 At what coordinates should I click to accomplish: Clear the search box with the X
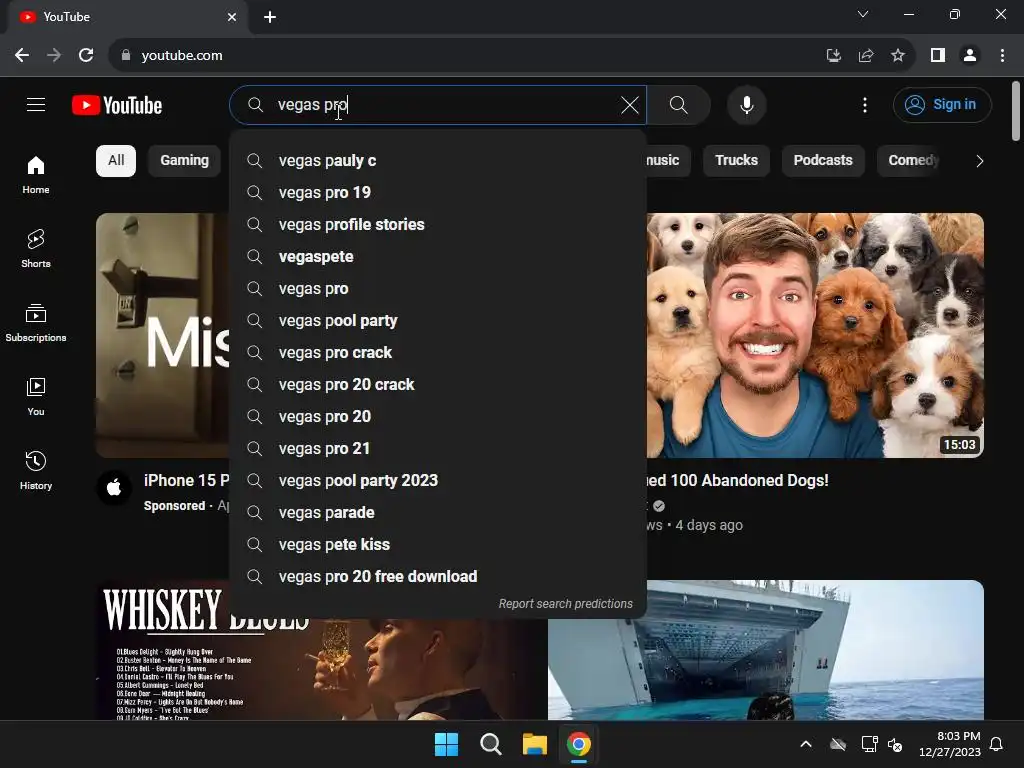[630, 104]
